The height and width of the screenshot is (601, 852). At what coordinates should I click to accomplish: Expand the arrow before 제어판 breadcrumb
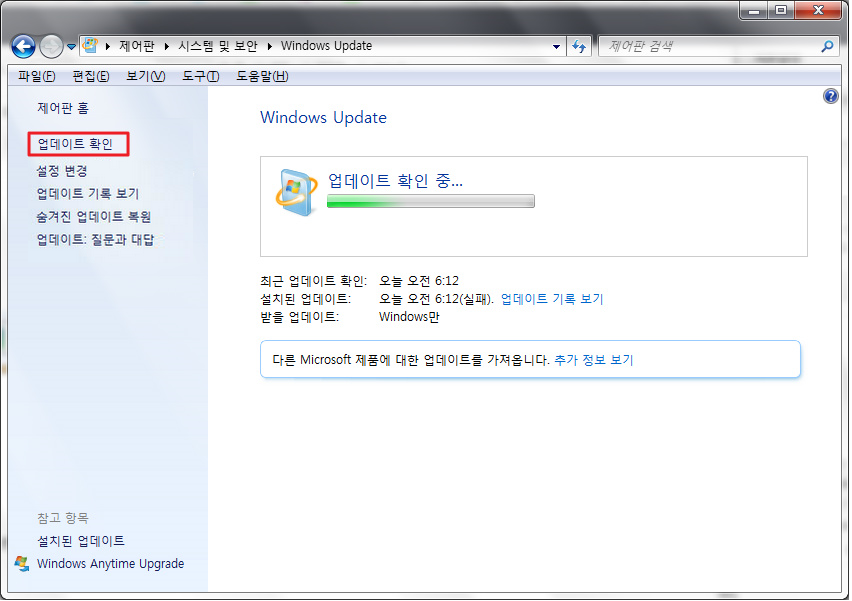(108, 46)
